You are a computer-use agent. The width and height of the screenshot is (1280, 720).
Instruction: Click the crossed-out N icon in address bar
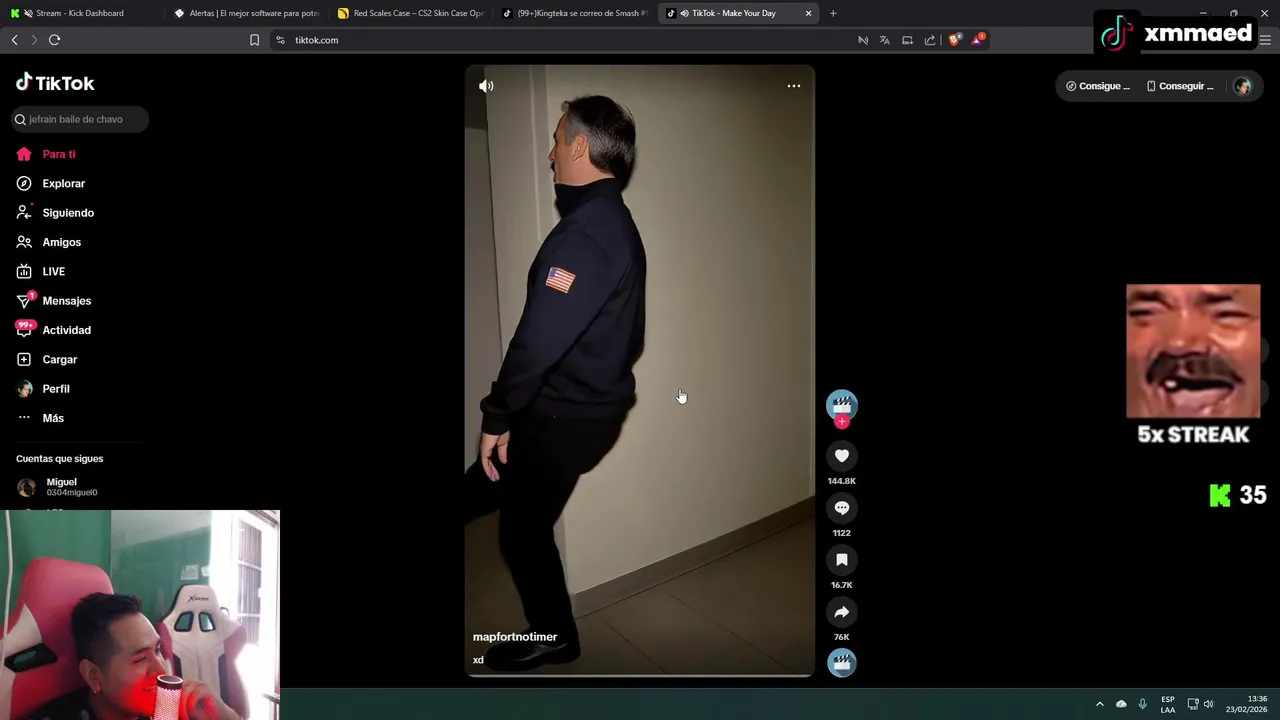[863, 40]
